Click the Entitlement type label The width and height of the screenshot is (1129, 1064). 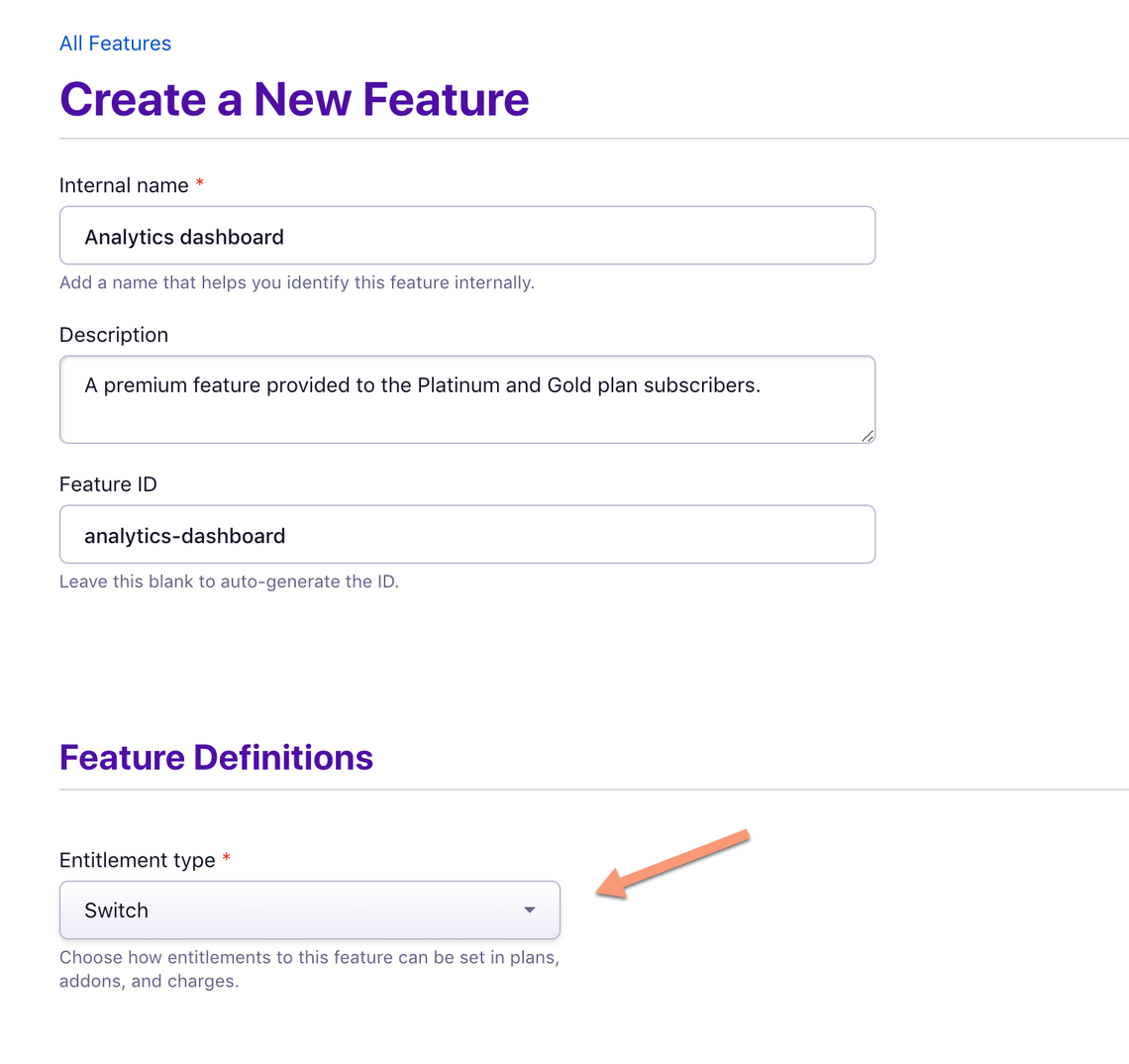[138, 860]
